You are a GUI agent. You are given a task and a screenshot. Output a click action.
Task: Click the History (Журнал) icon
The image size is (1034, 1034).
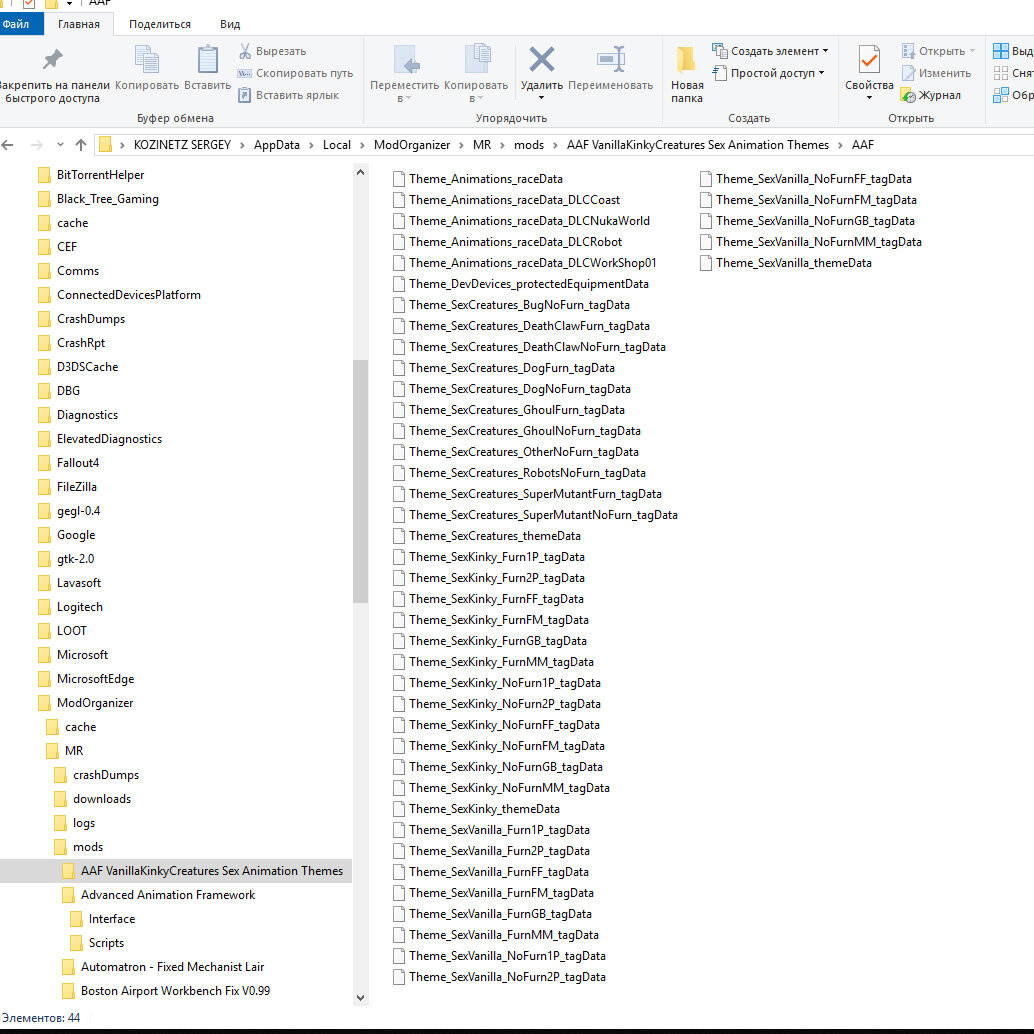point(909,96)
